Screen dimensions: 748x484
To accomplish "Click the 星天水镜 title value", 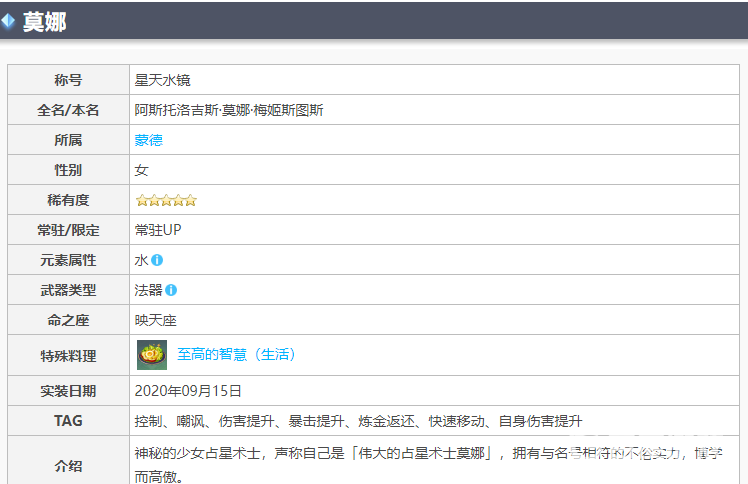I will pos(162,80).
